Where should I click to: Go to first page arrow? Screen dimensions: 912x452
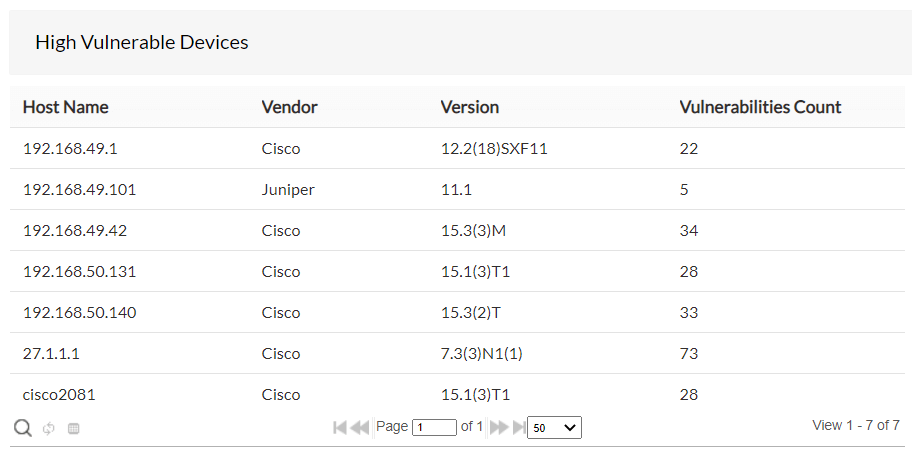point(340,427)
